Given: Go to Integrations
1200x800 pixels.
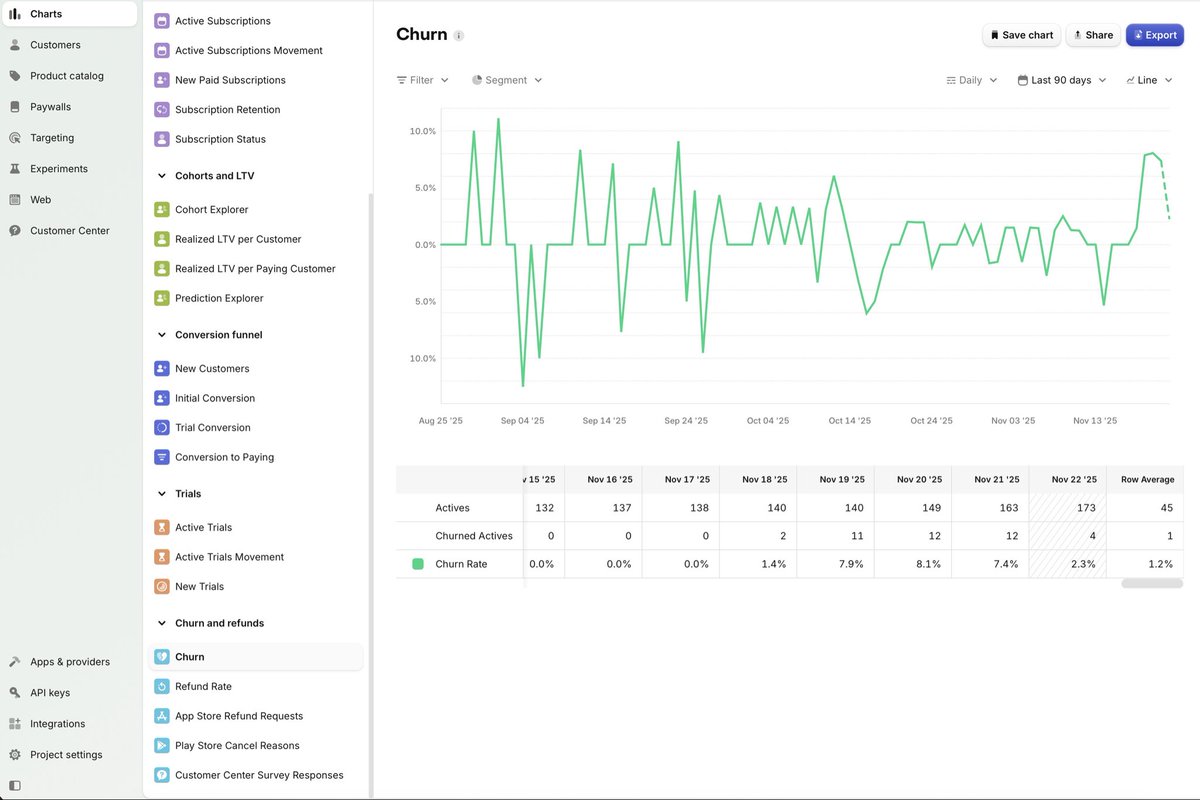Looking at the screenshot, I should 69,724.
